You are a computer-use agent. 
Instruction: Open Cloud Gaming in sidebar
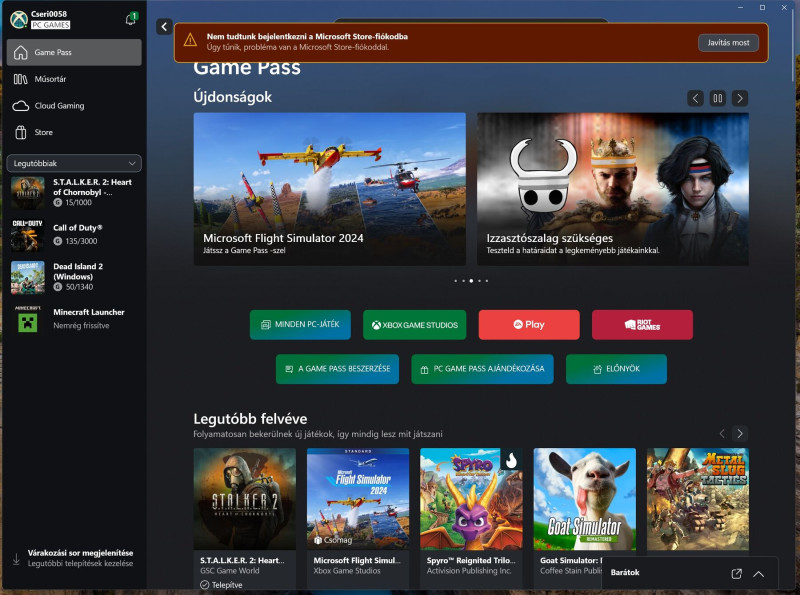coord(74,106)
